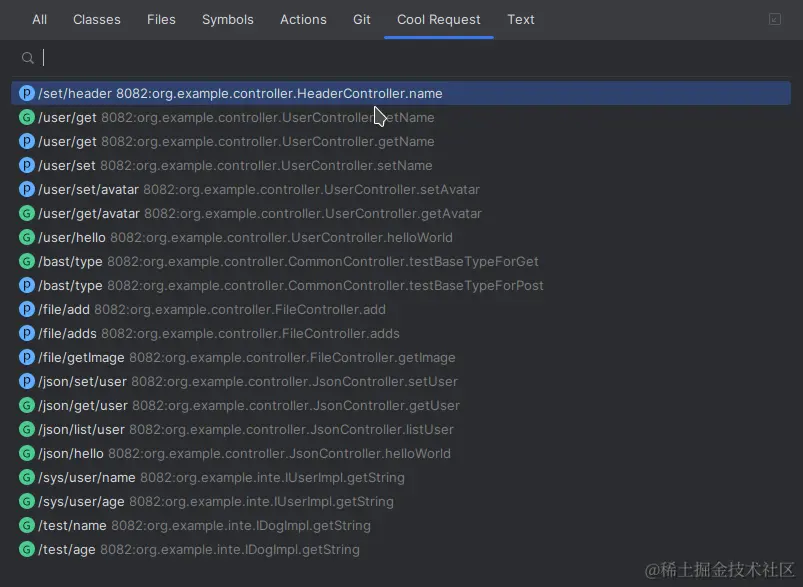Switch to the Git tab
803x587 pixels.
click(362, 19)
